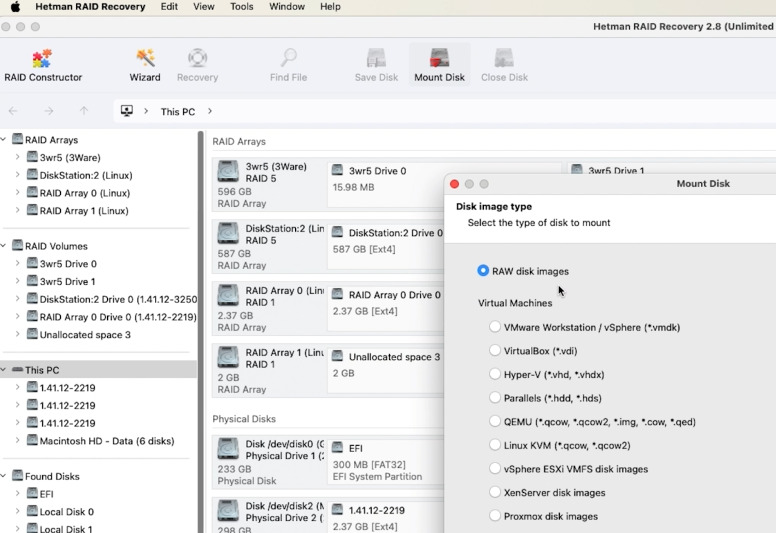Select Linux KVM (*.qcow, *.qcow2) option

pyautogui.click(x=494, y=445)
